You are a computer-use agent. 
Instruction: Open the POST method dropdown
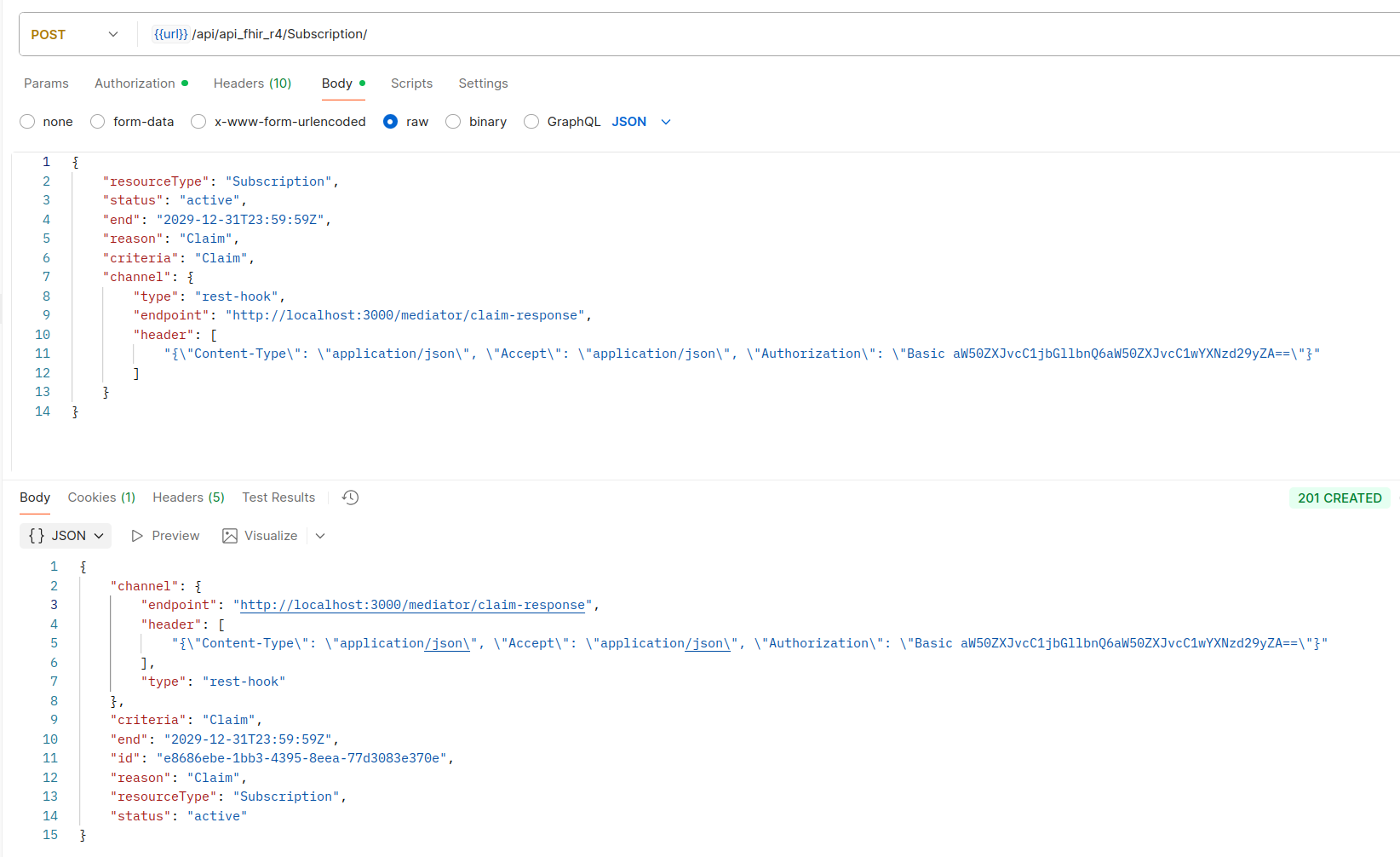pyautogui.click(x=74, y=35)
